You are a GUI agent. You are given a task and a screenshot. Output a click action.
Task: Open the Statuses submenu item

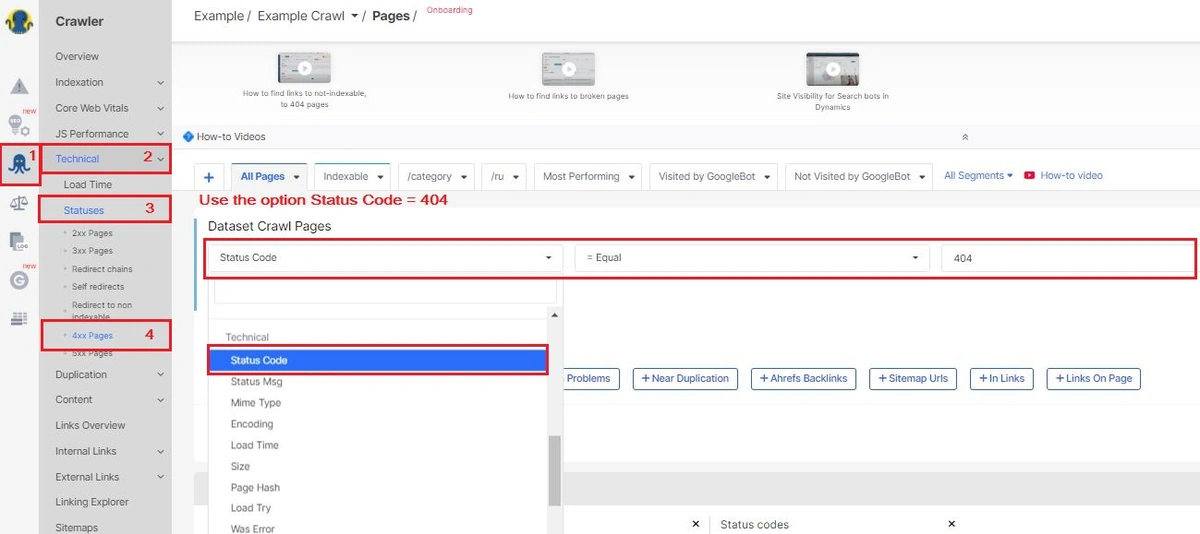pyautogui.click(x=84, y=210)
